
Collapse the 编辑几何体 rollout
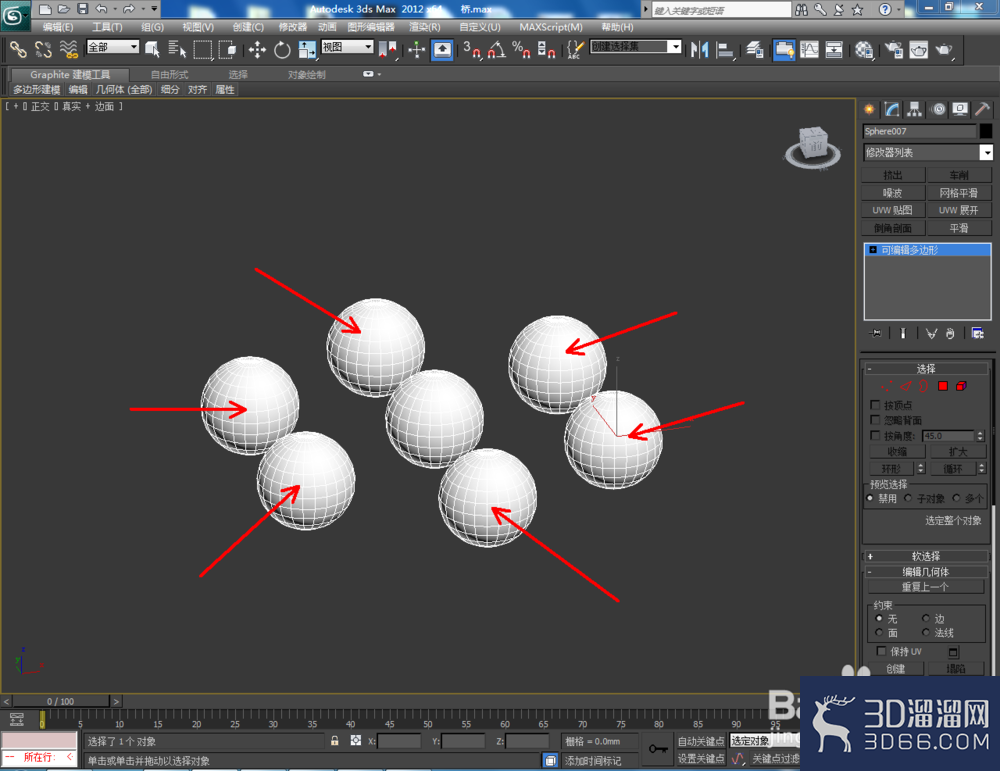click(926, 571)
